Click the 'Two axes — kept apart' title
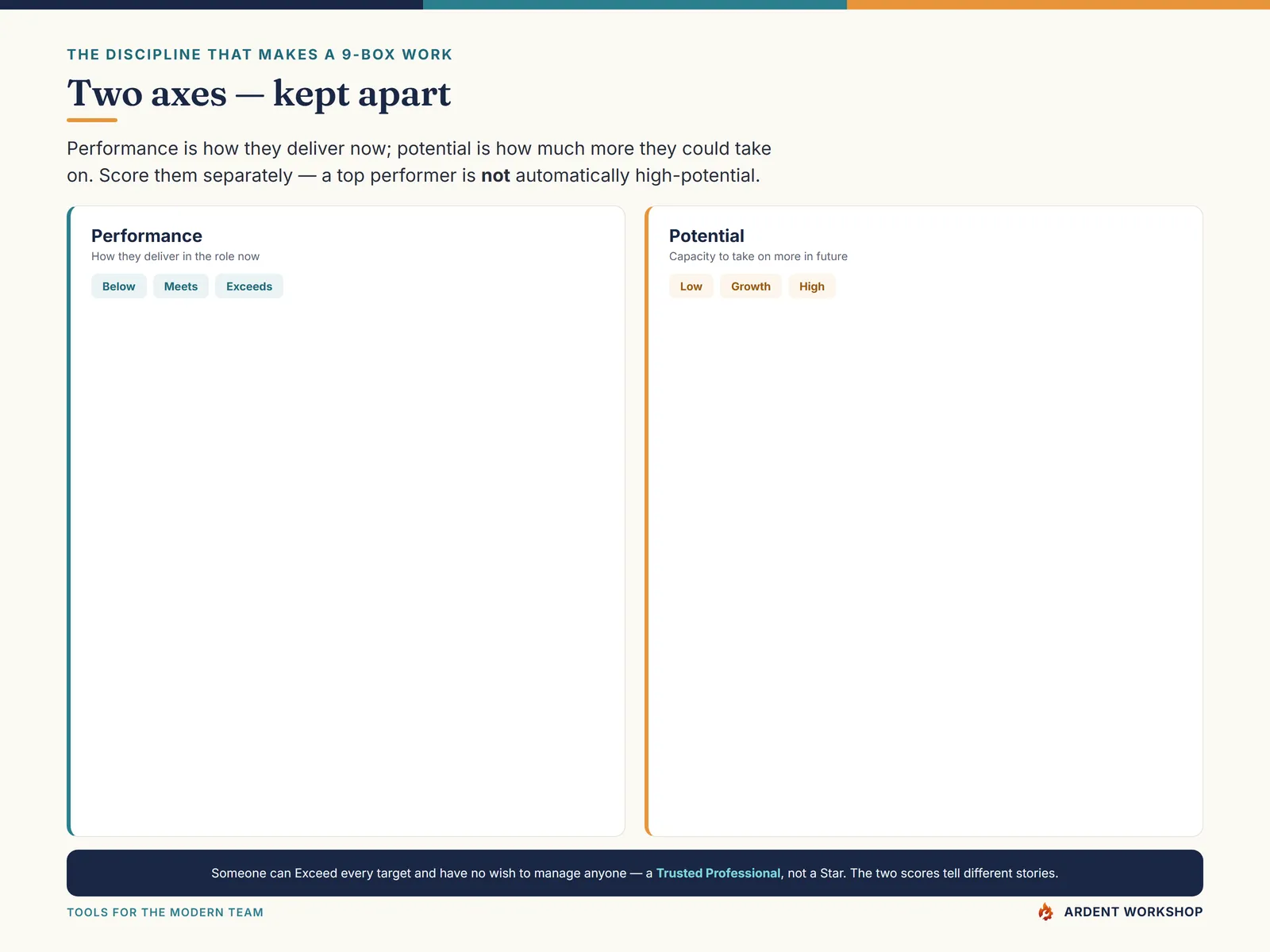 [x=259, y=94]
